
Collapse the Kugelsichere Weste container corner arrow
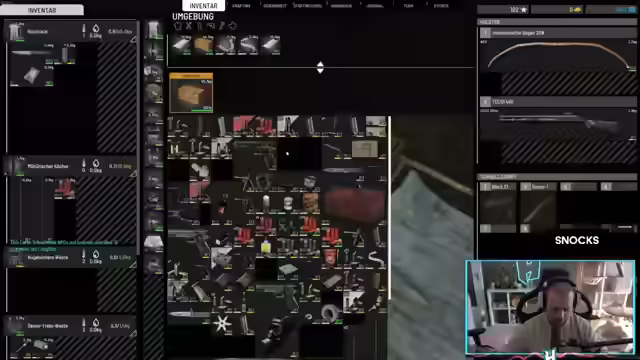133,265
